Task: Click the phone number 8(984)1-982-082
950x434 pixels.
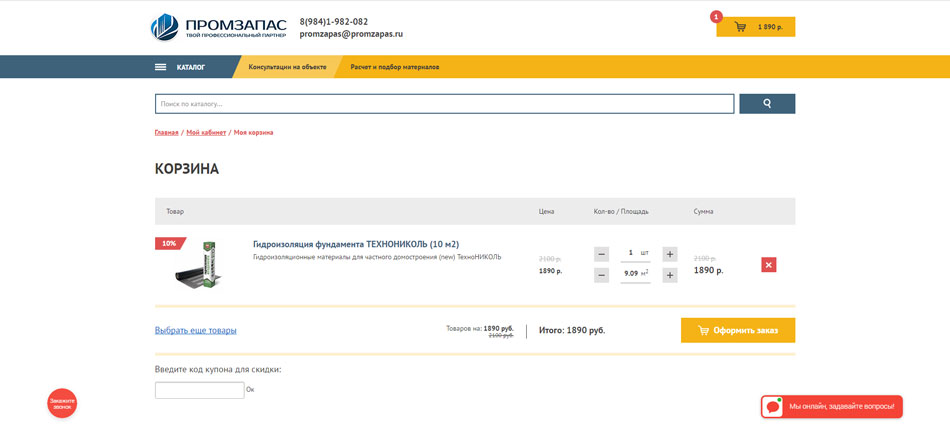Action: [x=334, y=22]
